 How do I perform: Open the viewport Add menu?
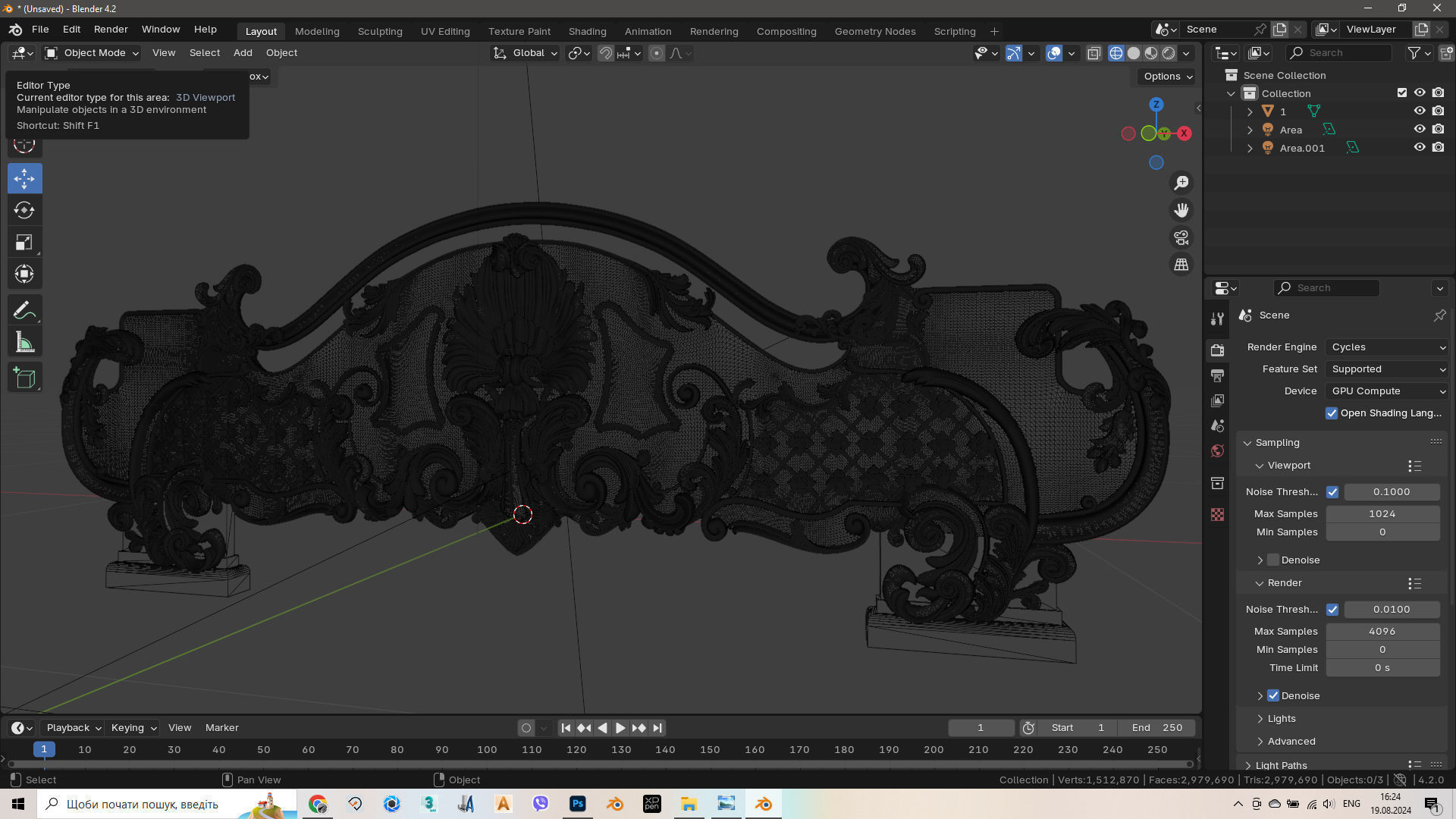coord(243,53)
